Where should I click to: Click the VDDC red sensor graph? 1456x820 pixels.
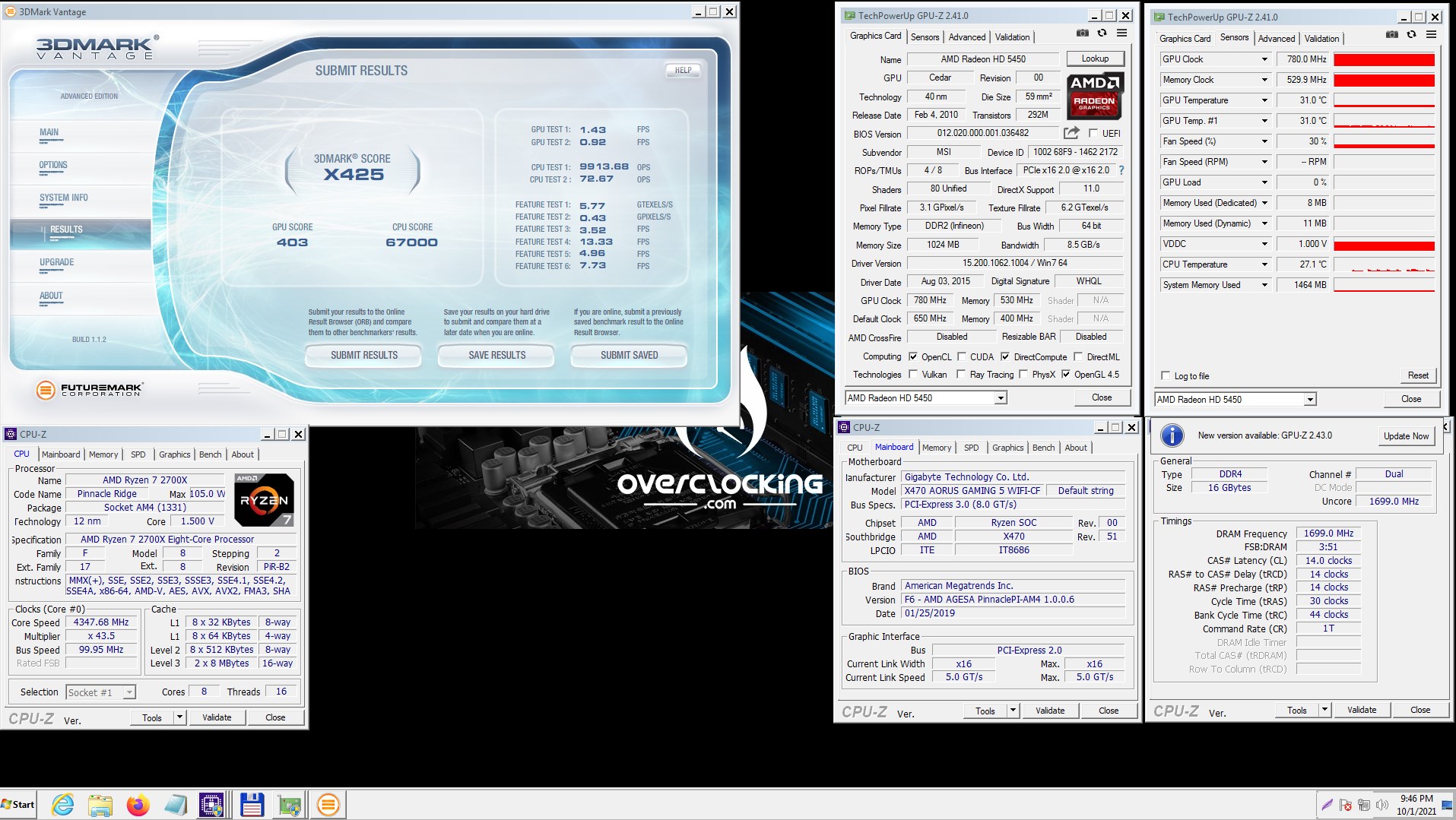pyautogui.click(x=1384, y=244)
